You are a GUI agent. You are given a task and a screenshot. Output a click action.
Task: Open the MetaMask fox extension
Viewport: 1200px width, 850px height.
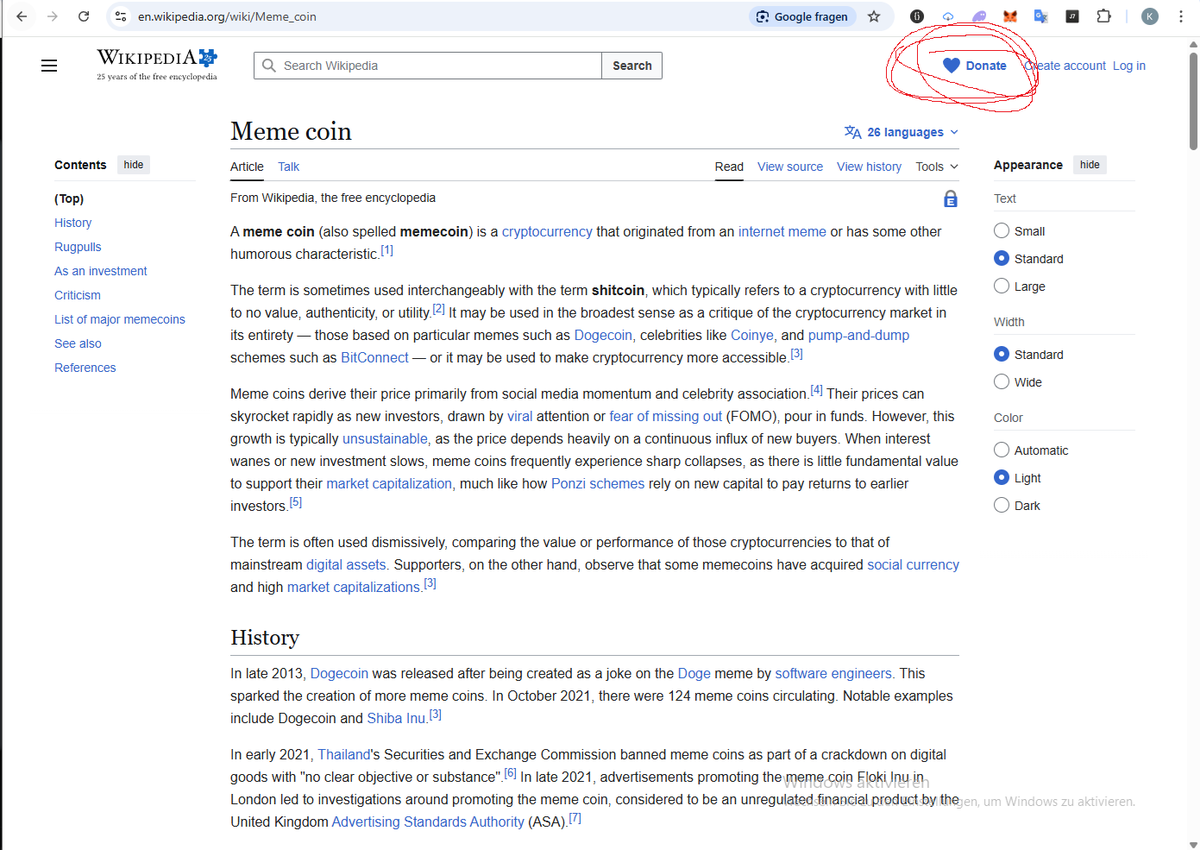tap(1010, 17)
